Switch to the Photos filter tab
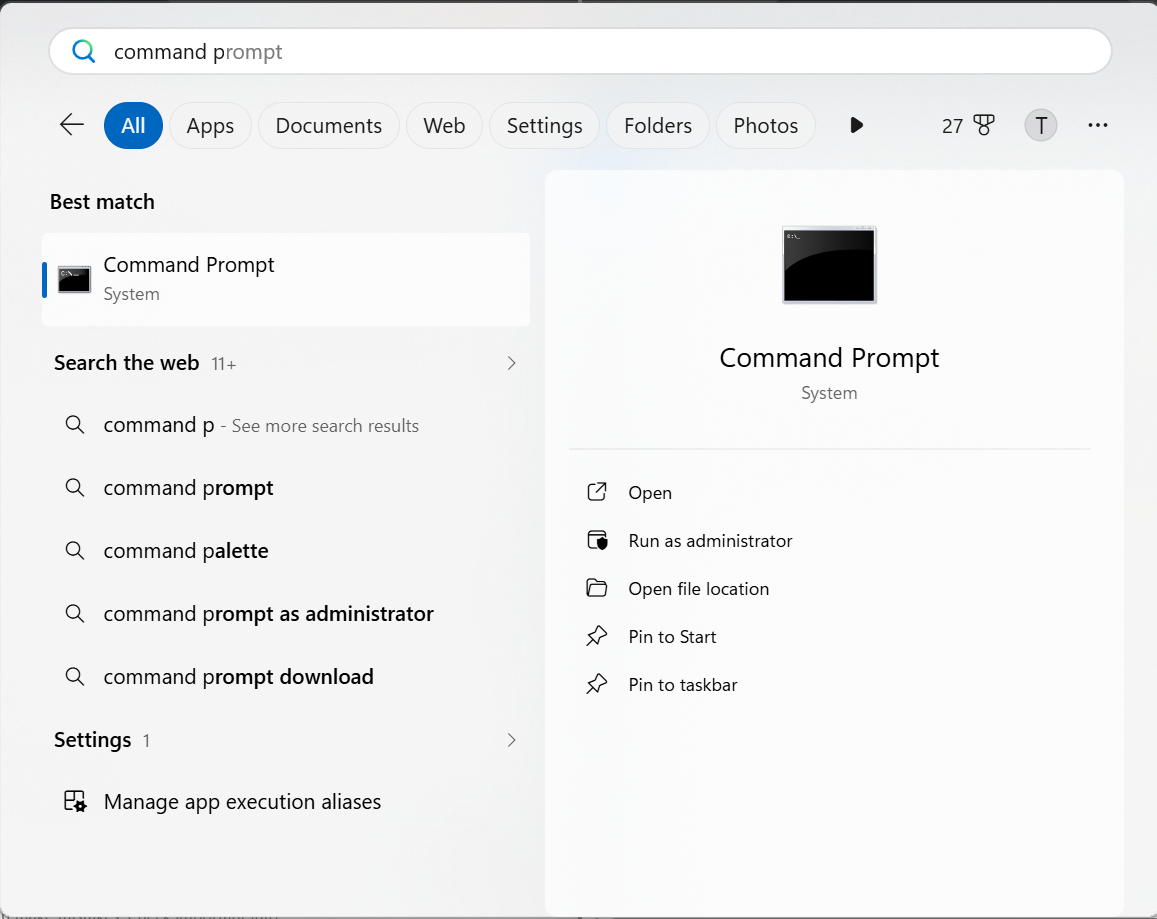 tap(766, 125)
